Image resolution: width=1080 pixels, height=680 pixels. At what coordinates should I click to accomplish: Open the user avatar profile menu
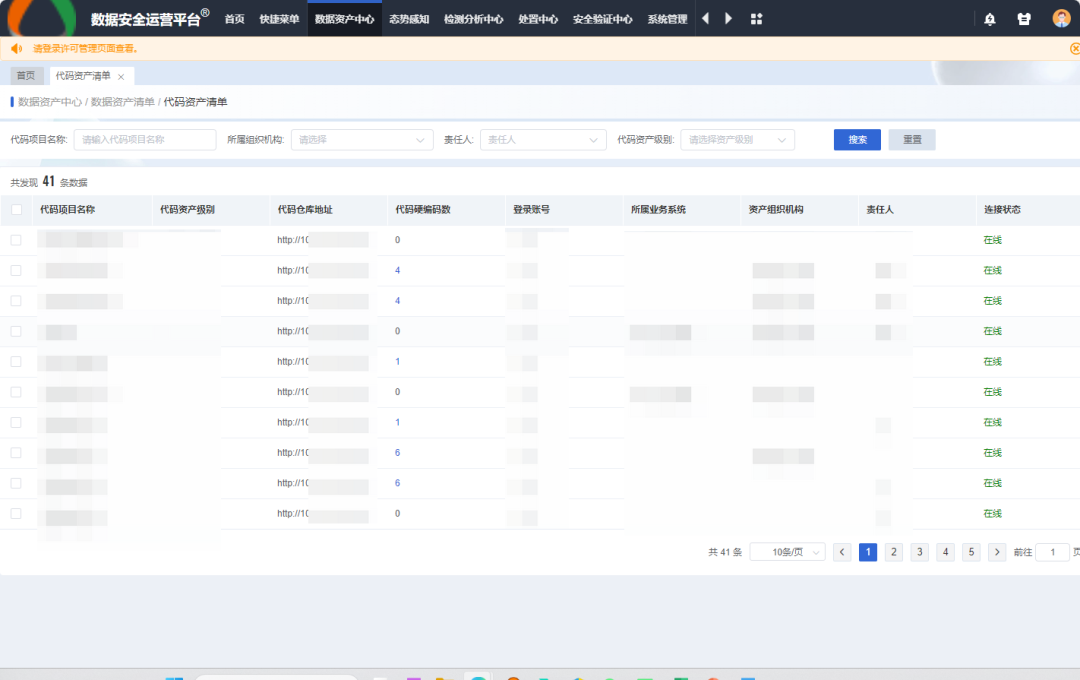click(1061, 19)
